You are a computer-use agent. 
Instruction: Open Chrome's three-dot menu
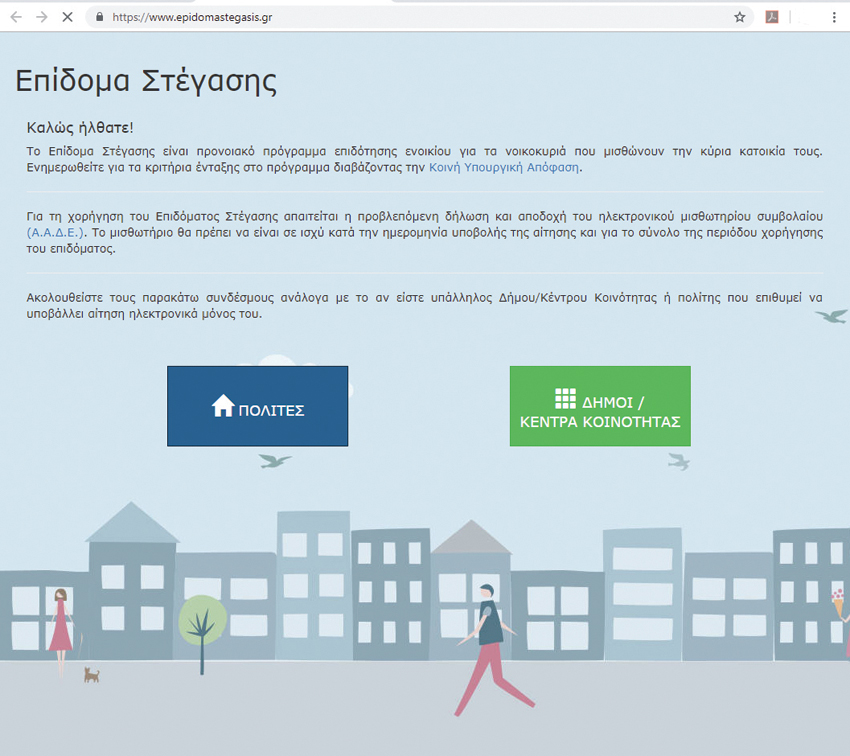click(834, 17)
